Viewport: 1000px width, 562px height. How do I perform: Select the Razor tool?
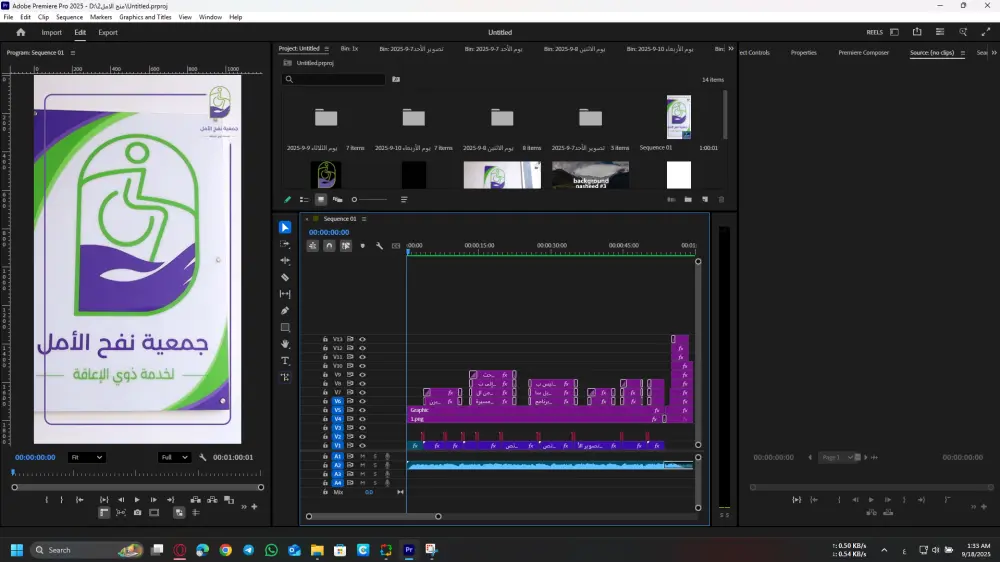tap(285, 277)
